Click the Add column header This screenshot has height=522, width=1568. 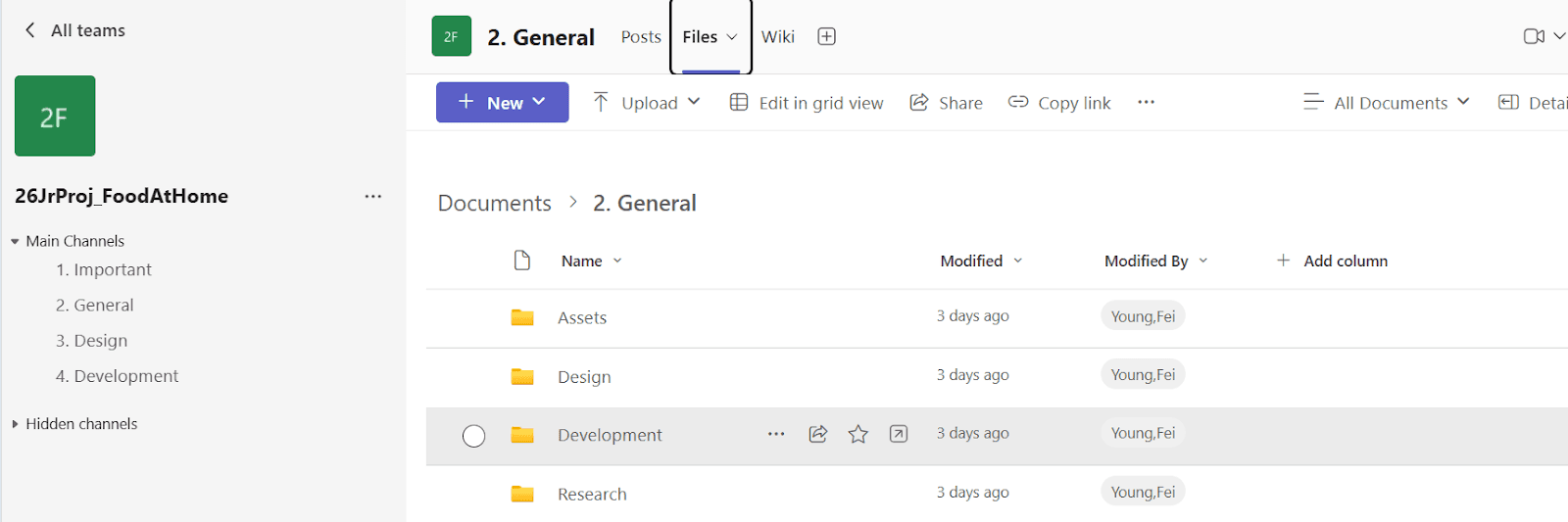pos(1332,261)
